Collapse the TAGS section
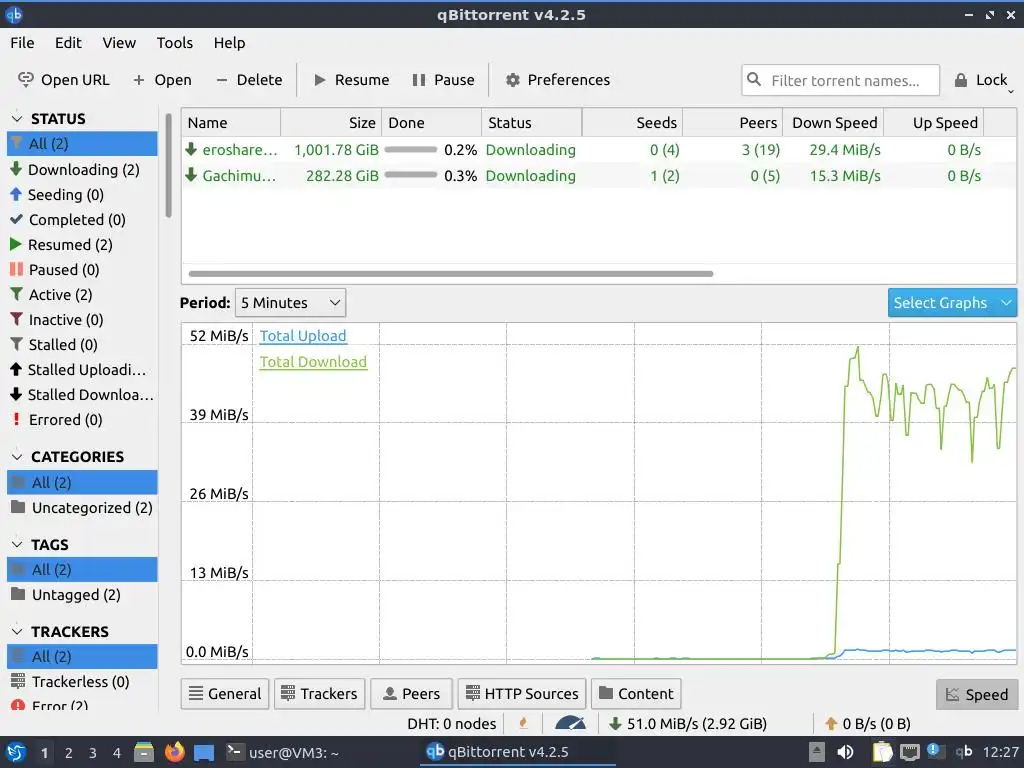Screen dimensions: 1024x768 17,544
